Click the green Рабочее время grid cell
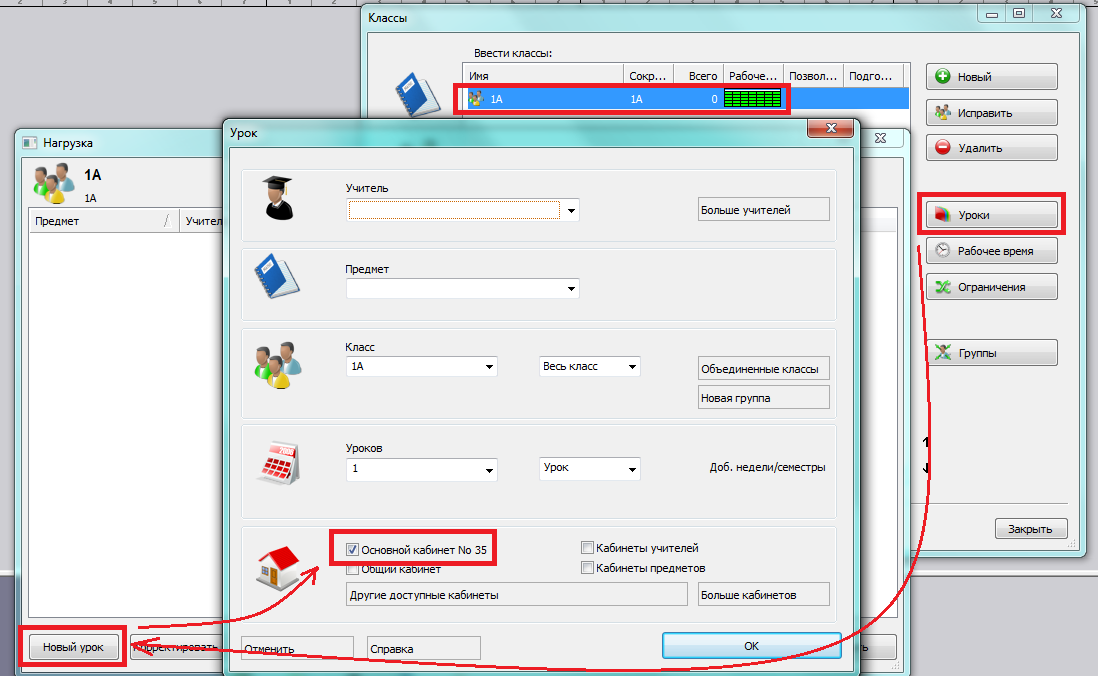The height and width of the screenshot is (676, 1098). pos(752,99)
